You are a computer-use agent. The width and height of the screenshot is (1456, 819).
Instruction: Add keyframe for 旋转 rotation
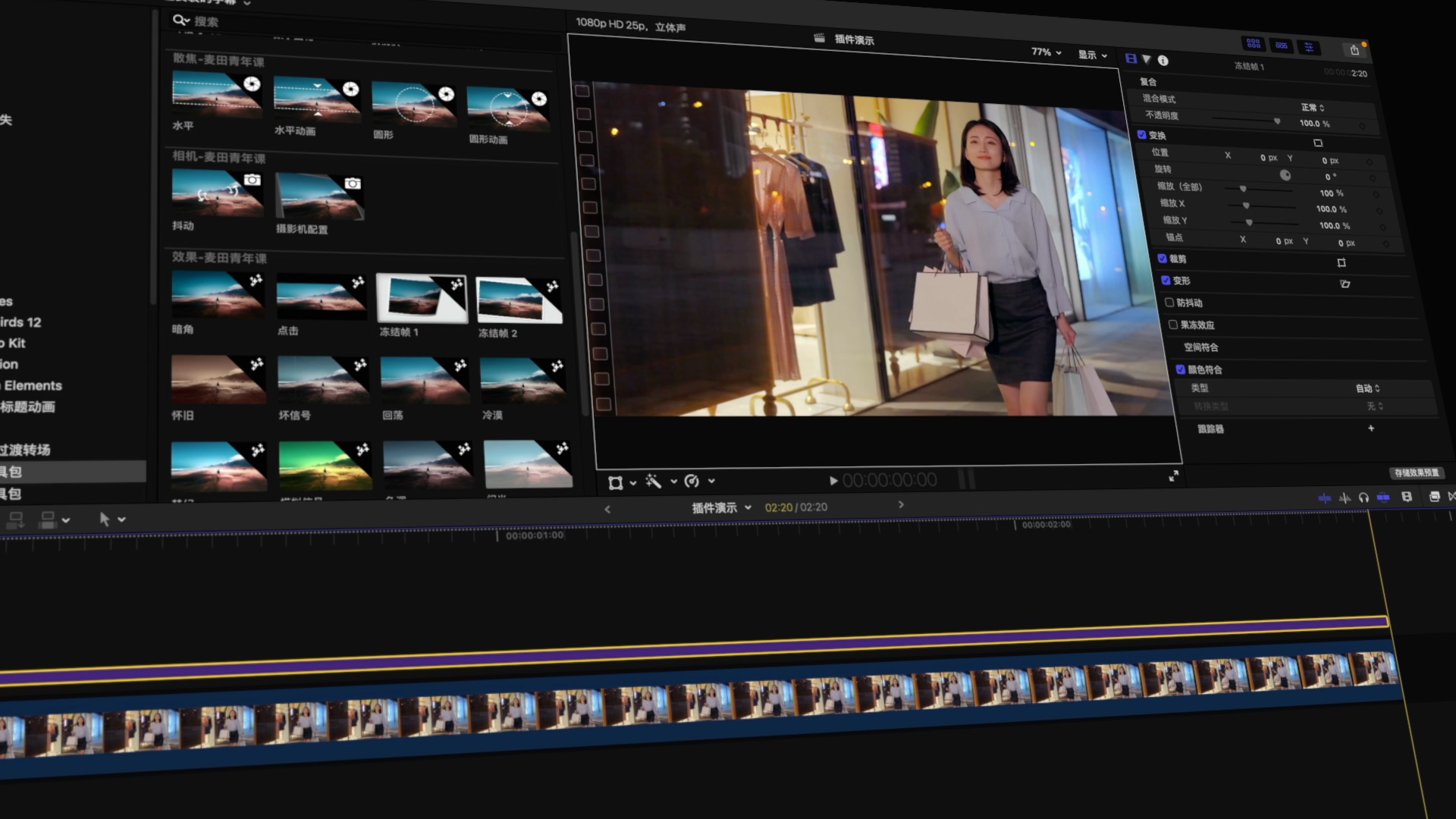click(x=1373, y=178)
